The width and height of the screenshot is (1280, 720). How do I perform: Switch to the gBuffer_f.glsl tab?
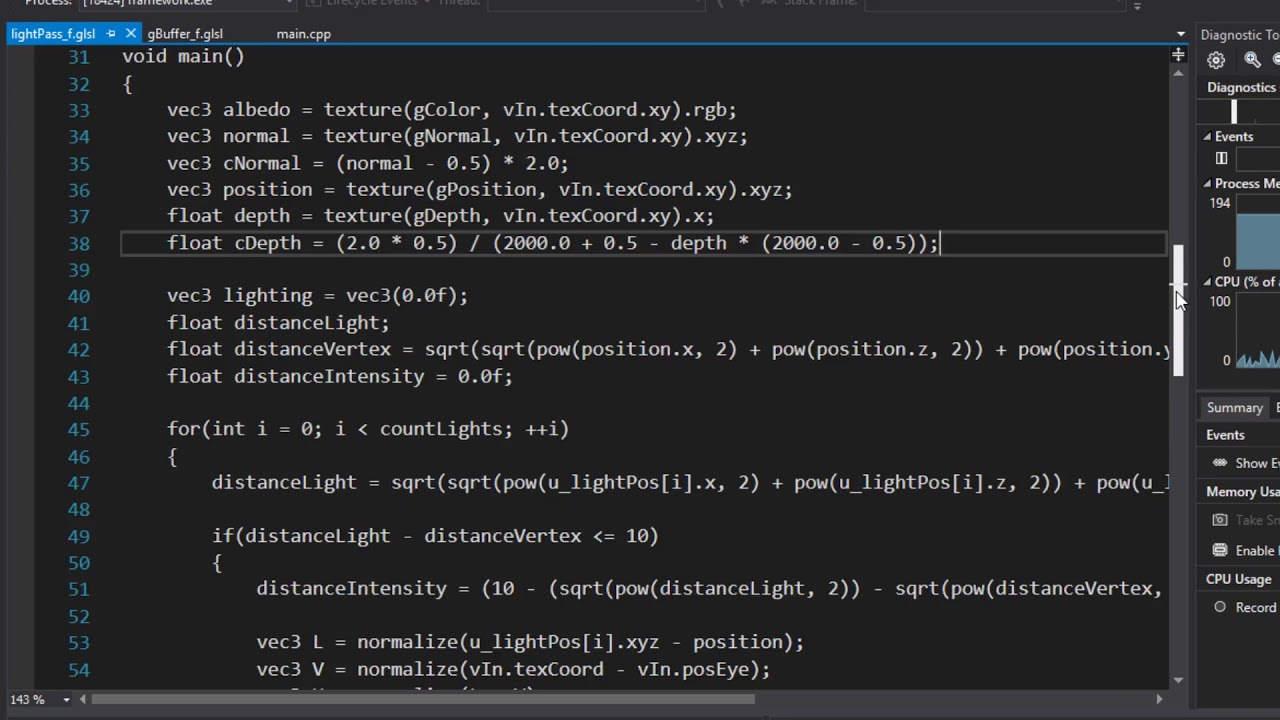click(185, 34)
